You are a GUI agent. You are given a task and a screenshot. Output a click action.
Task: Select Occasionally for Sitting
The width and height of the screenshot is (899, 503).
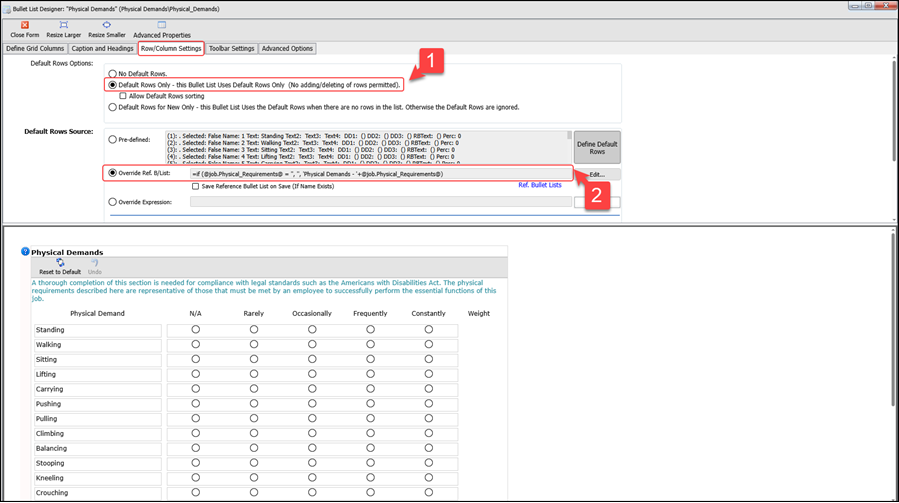click(312, 360)
